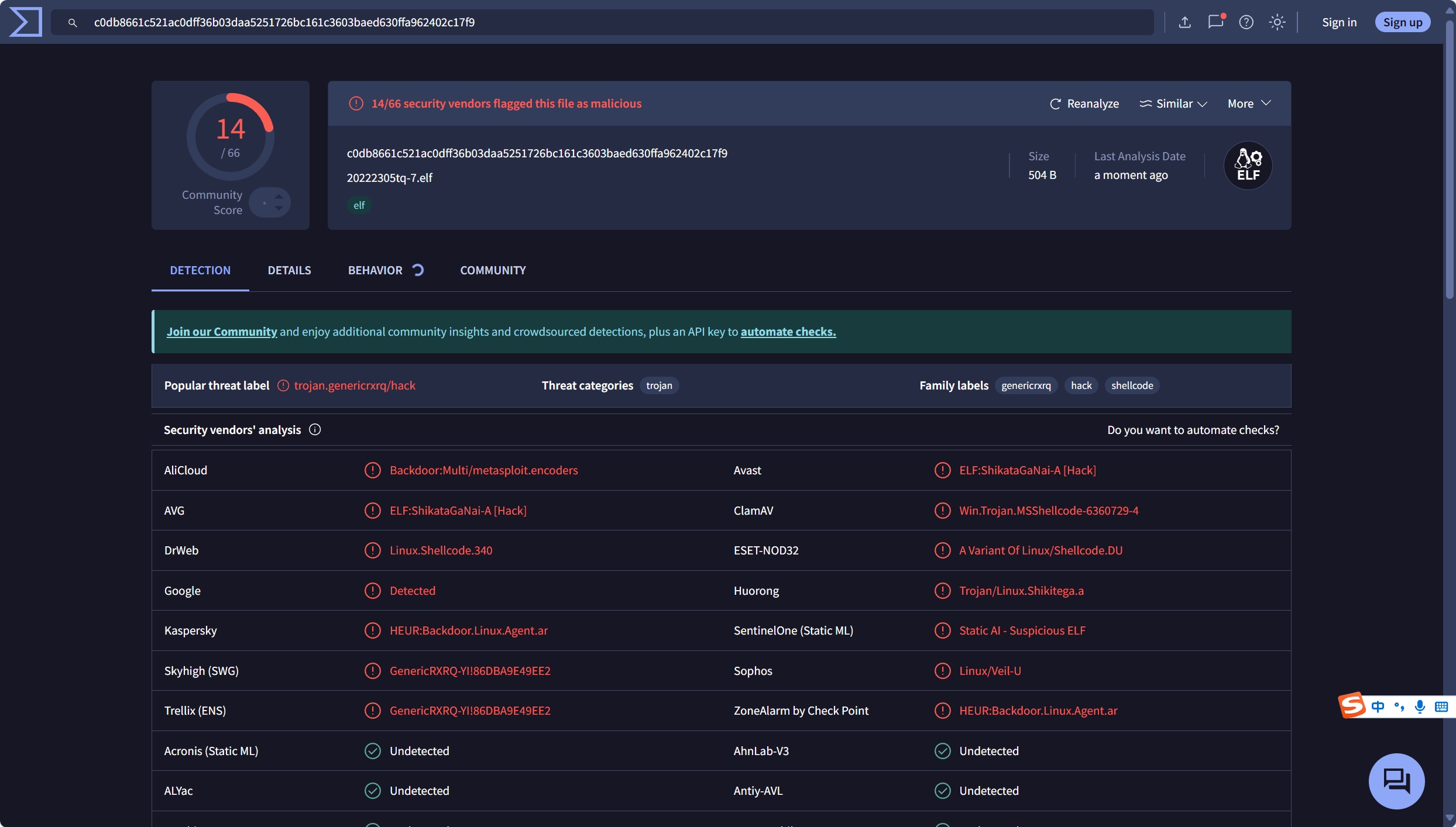Click the Huorong detection alert icon

tap(942, 591)
